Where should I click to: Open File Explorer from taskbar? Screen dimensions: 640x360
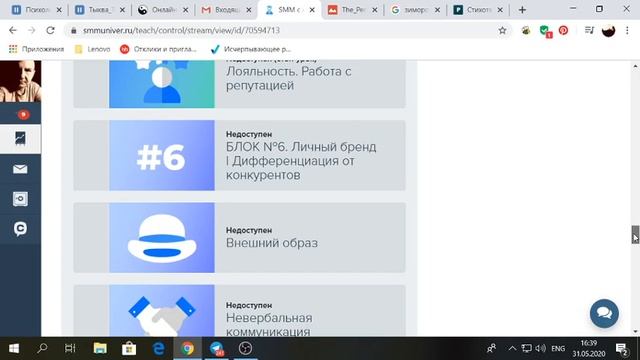(100, 349)
